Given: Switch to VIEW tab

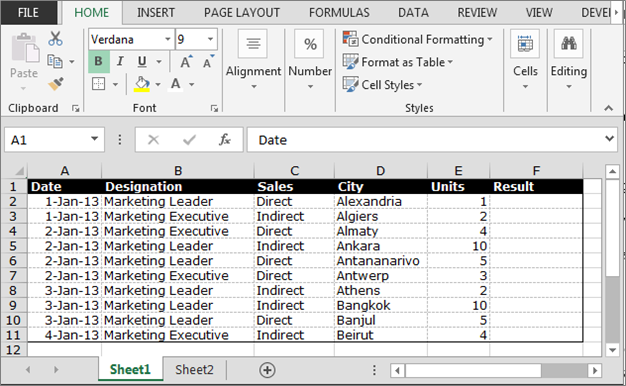Looking at the screenshot, I should point(539,13).
